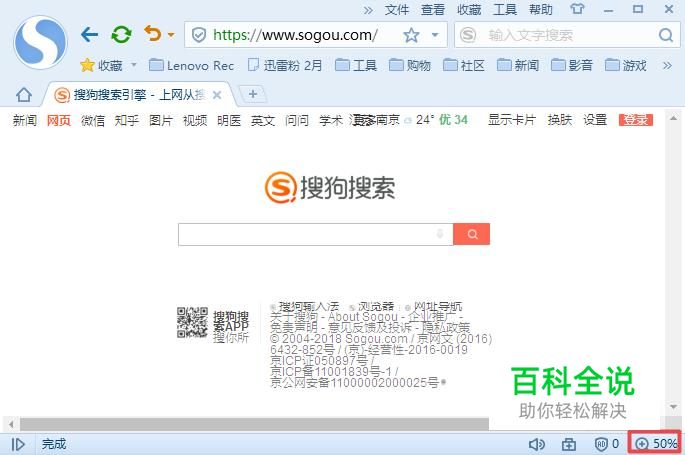This screenshot has height=455, width=685.
Task: Click 英文 in page navigation
Action: pos(263,120)
